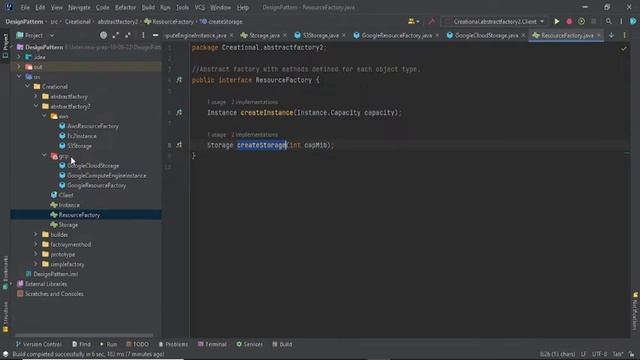The width and height of the screenshot is (640, 360).
Task: Open the Refactor menu
Action: coord(125,7)
